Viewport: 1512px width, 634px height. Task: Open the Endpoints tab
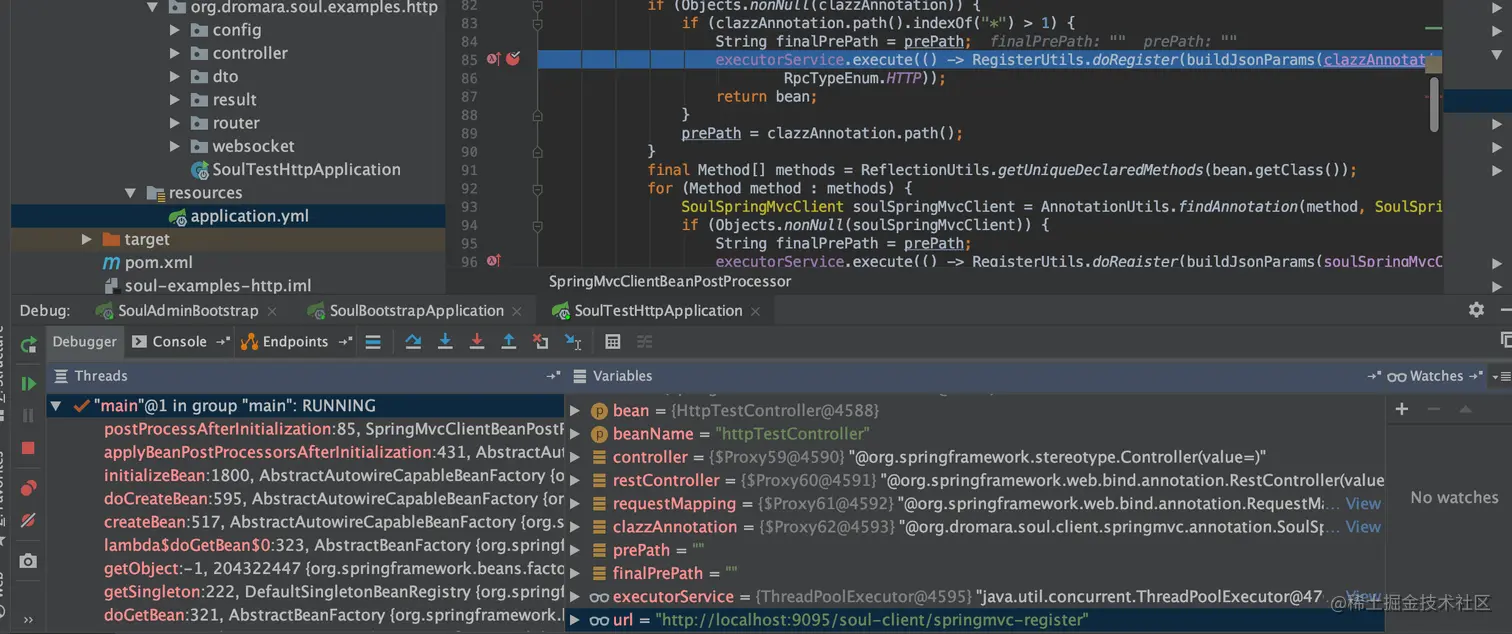pyautogui.click(x=285, y=342)
